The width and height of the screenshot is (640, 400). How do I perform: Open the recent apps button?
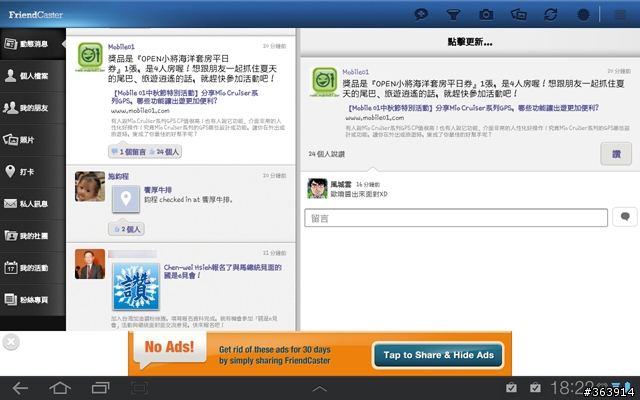100,388
